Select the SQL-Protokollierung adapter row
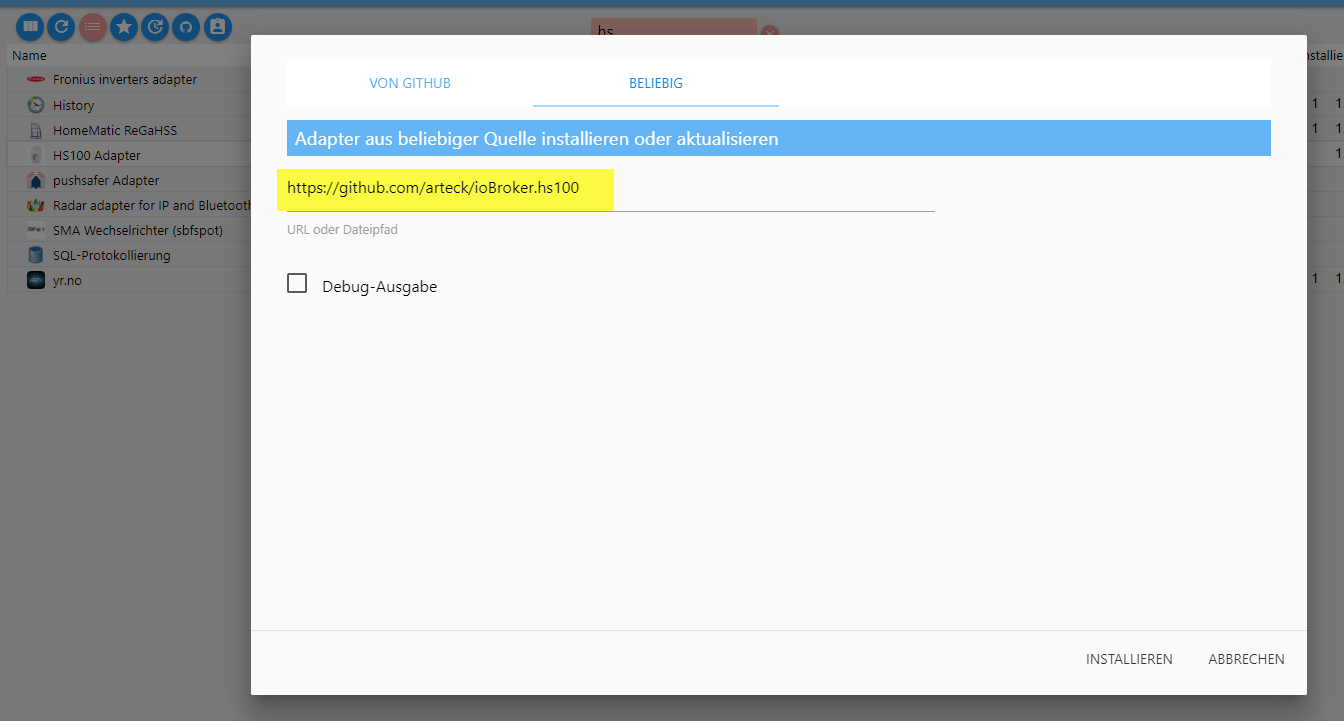The width and height of the screenshot is (1344, 721). (112, 255)
